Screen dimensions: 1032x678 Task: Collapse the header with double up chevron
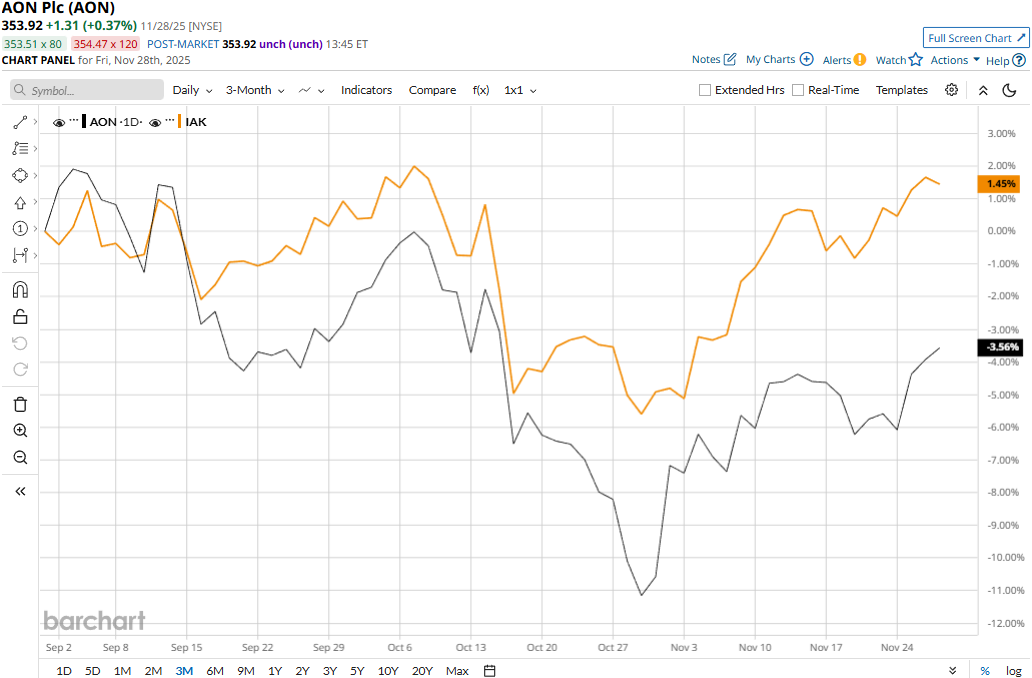point(983,90)
